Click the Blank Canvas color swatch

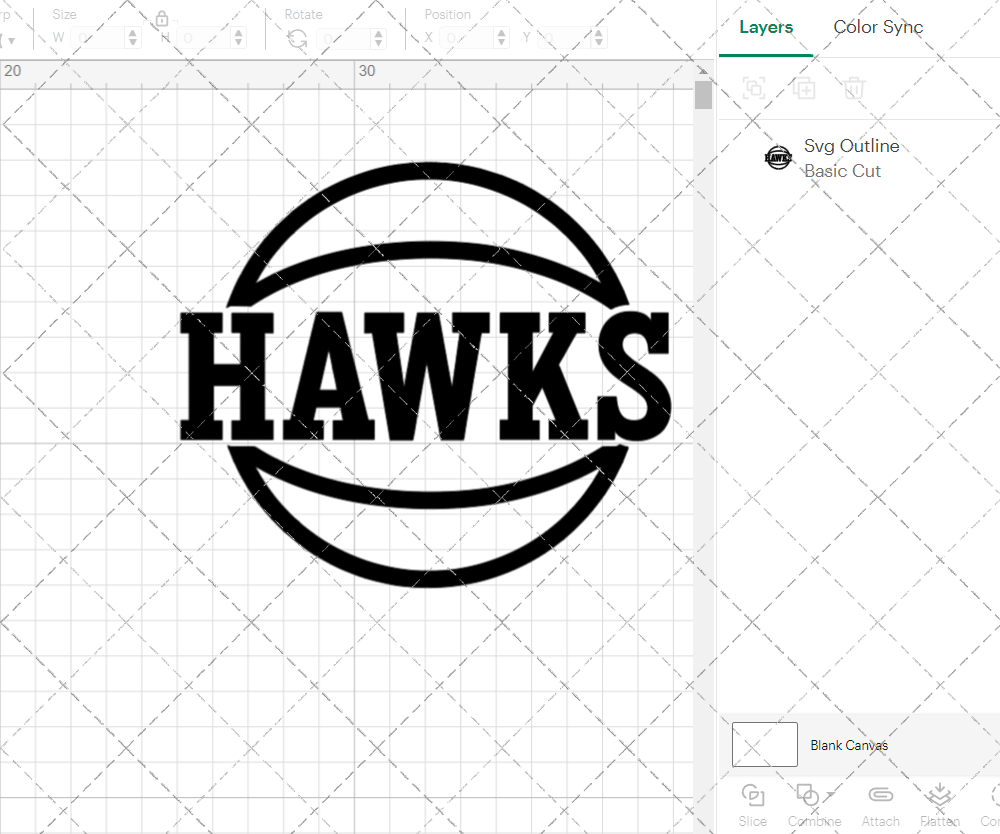(764, 744)
